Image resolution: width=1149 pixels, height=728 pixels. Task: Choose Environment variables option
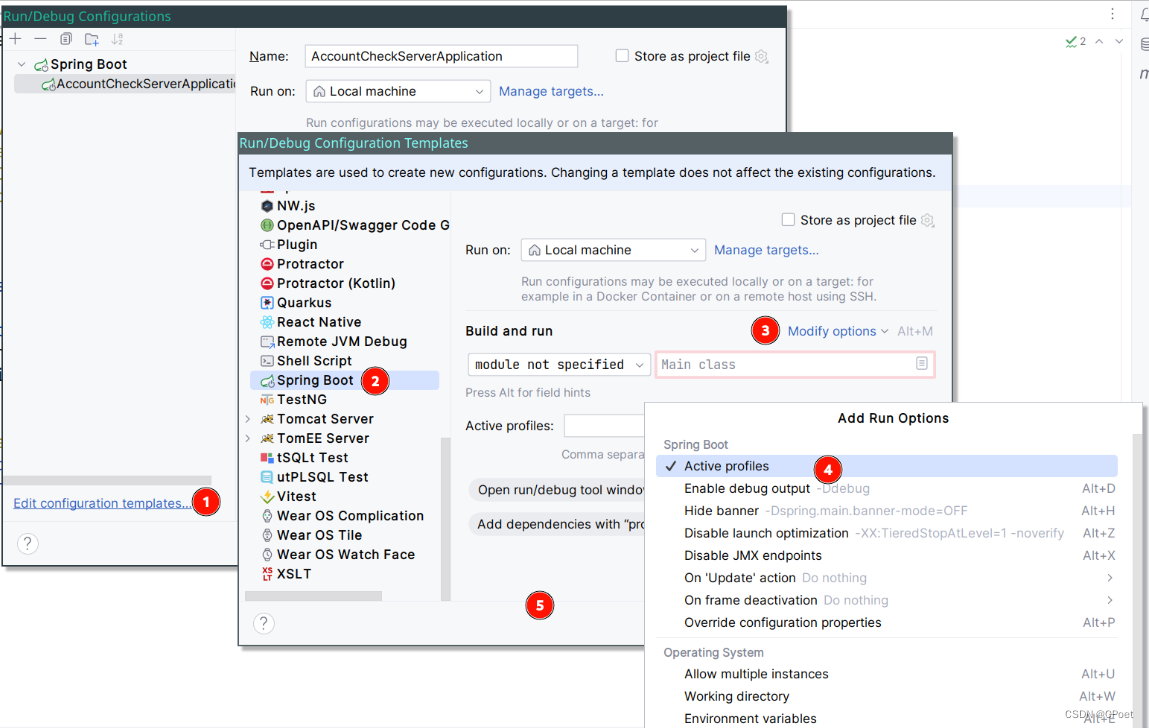coord(887,718)
